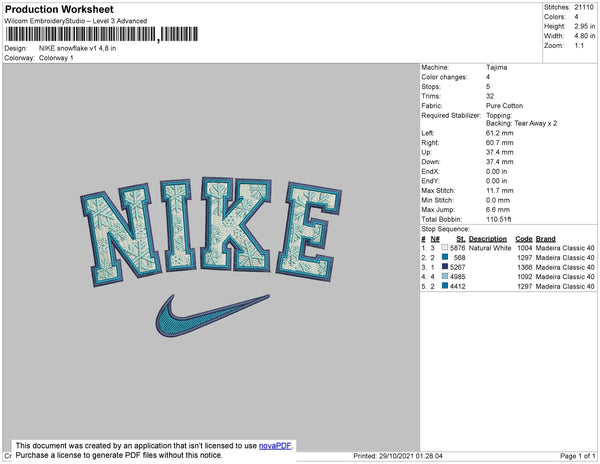The width and height of the screenshot is (600, 464).
Task: Select stitch count 5876 in row 1
Action: 457,248
